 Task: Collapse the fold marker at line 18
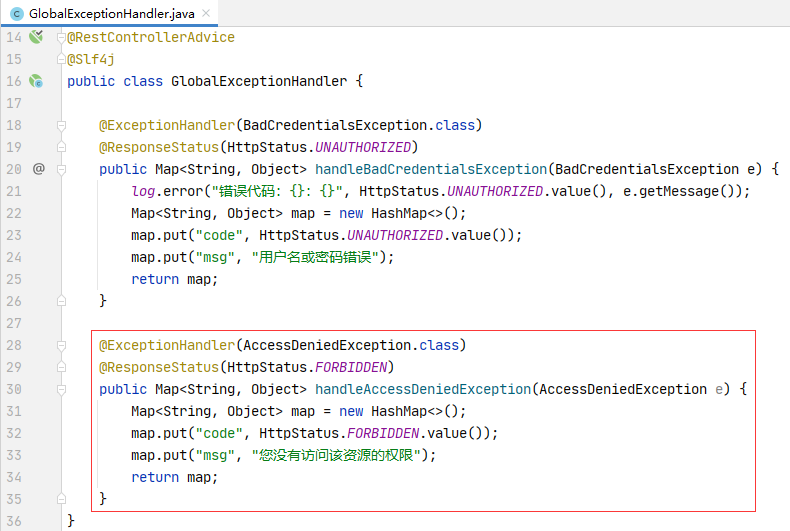click(x=61, y=125)
